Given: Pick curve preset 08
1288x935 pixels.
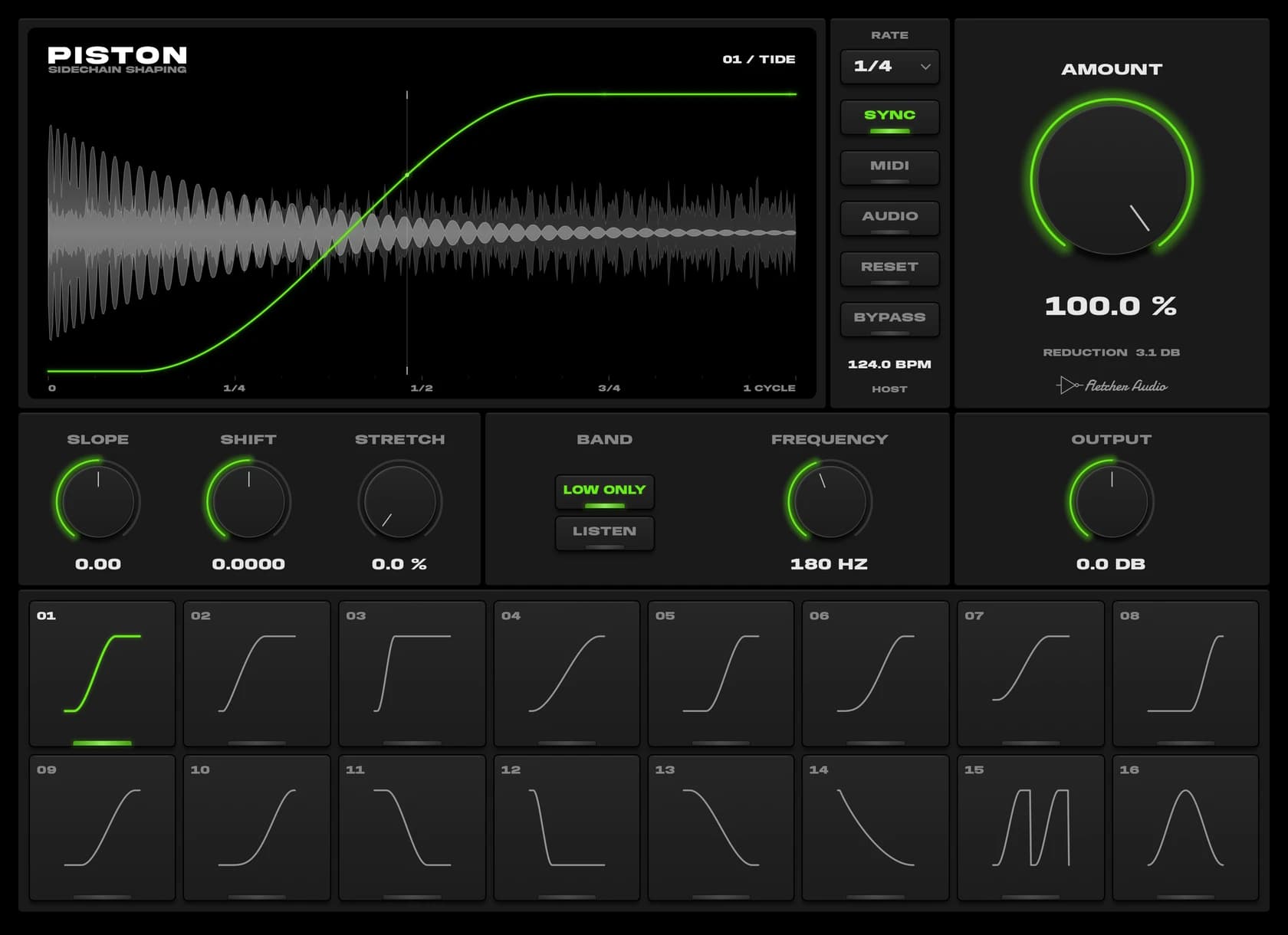Looking at the screenshot, I should point(1185,674).
